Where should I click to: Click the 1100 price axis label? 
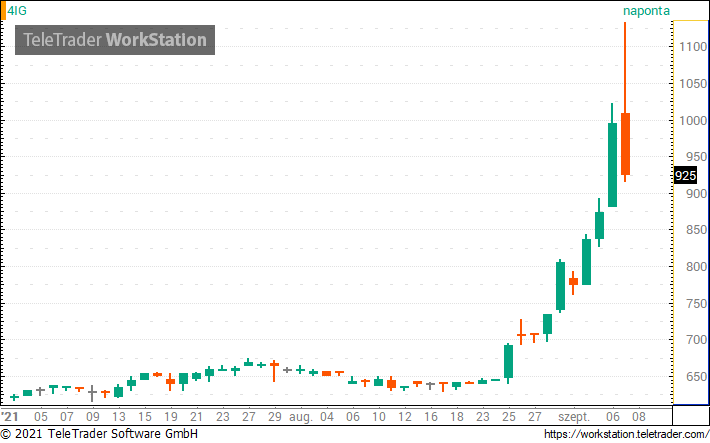pos(693,47)
